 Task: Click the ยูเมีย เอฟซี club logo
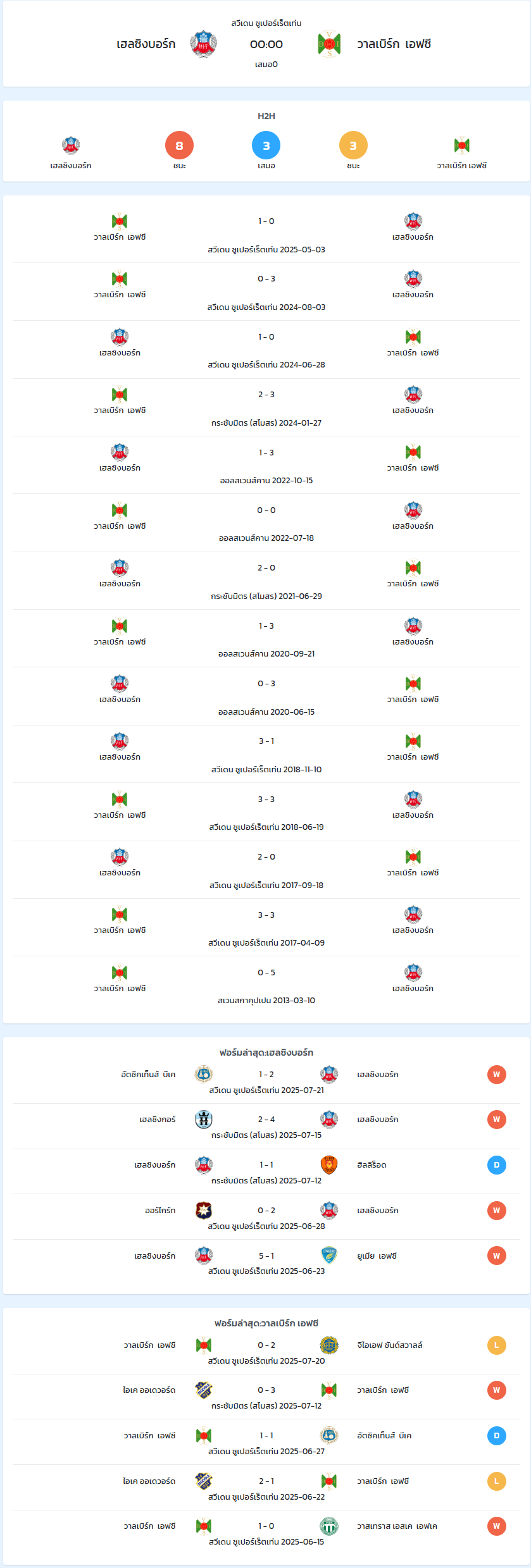click(x=329, y=1256)
